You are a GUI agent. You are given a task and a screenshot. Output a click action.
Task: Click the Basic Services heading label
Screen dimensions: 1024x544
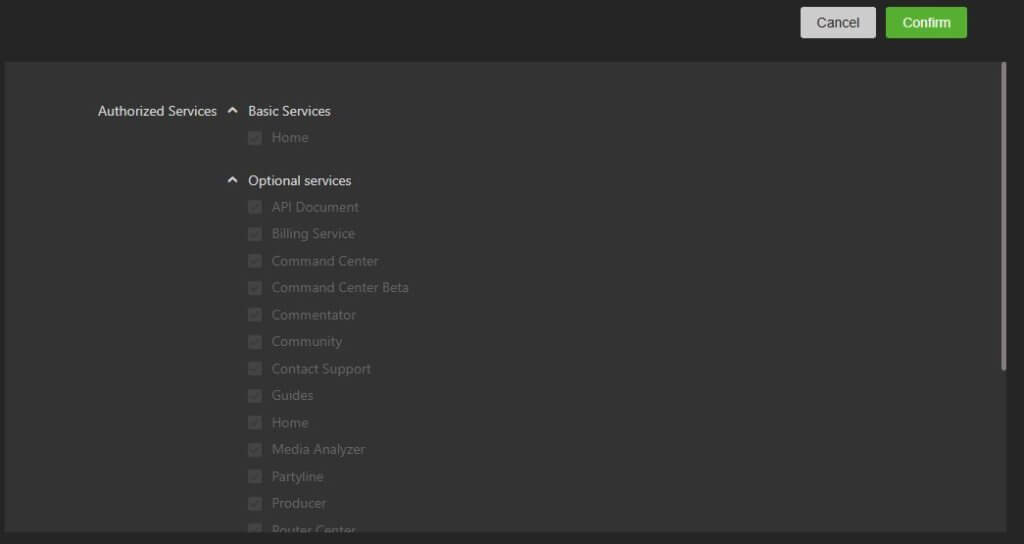pos(289,111)
